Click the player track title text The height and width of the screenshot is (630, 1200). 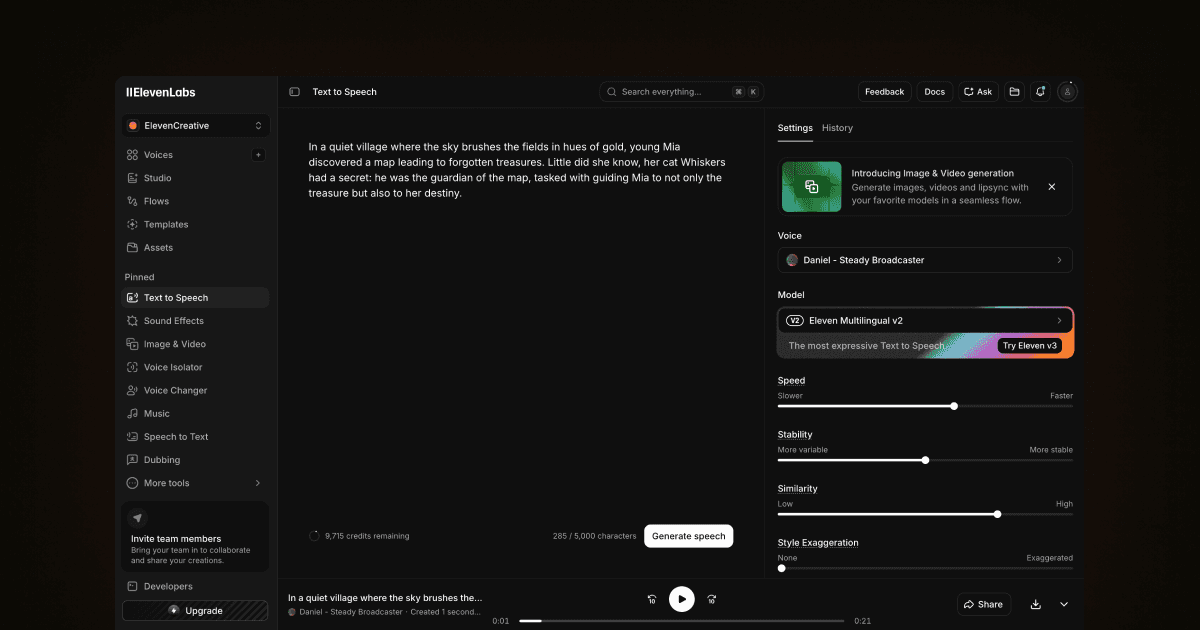coord(385,597)
